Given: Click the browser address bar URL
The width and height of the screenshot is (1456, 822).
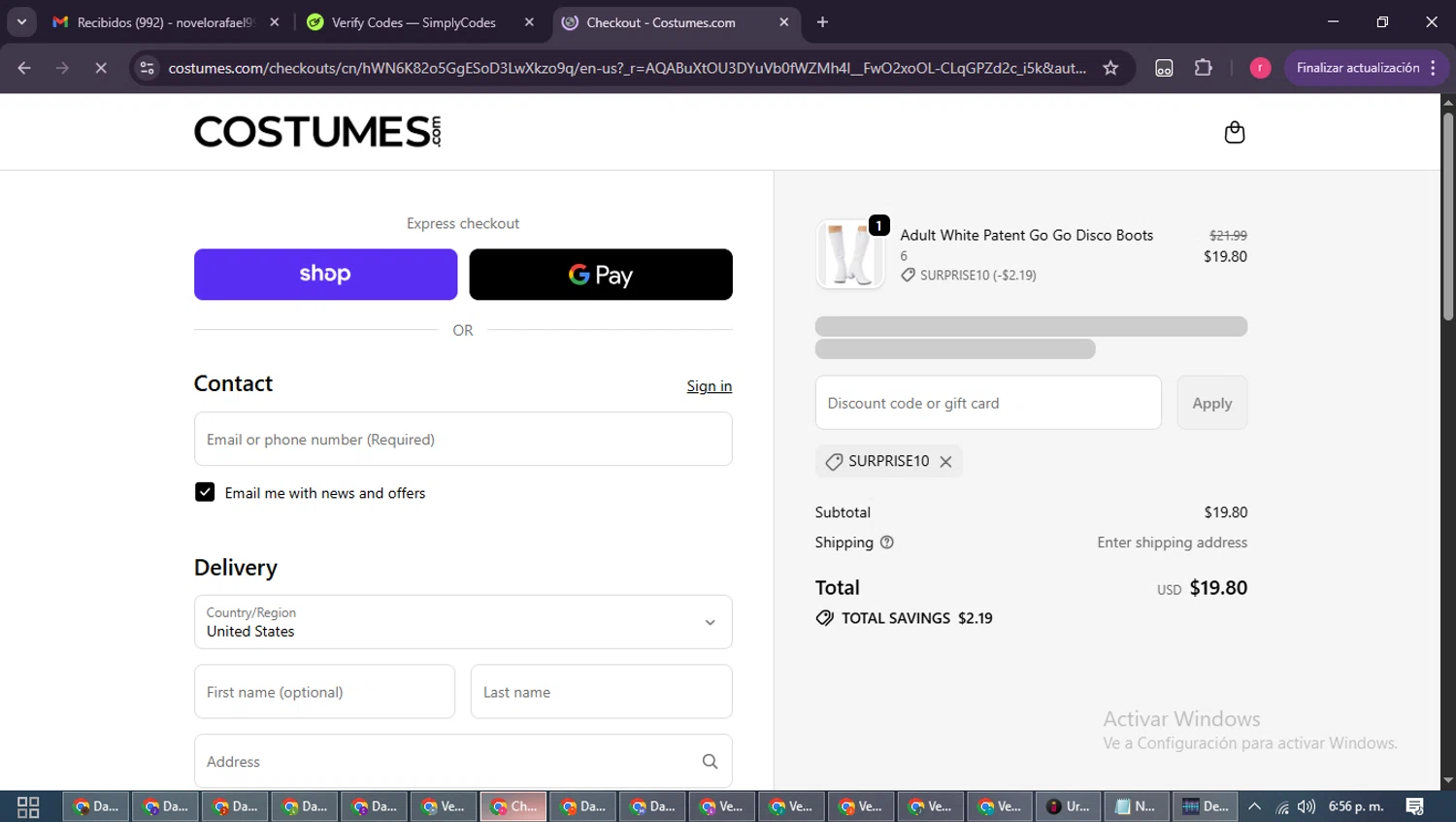Looking at the screenshot, I should tap(627, 68).
